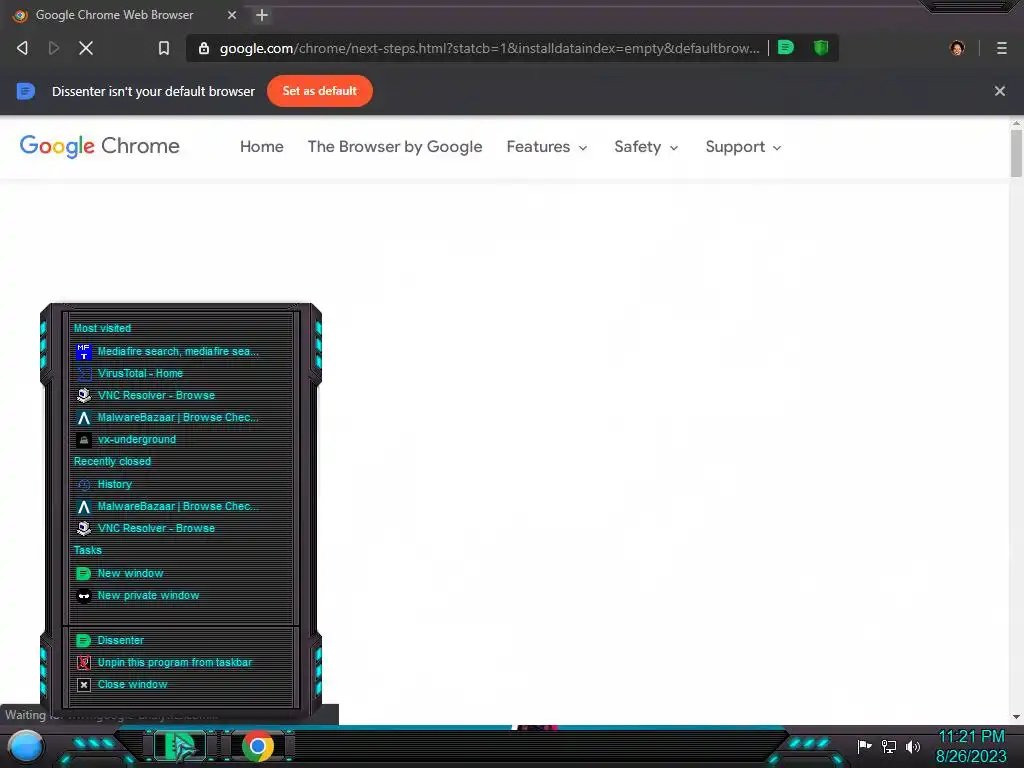Click the address bar URL

(x=489, y=48)
